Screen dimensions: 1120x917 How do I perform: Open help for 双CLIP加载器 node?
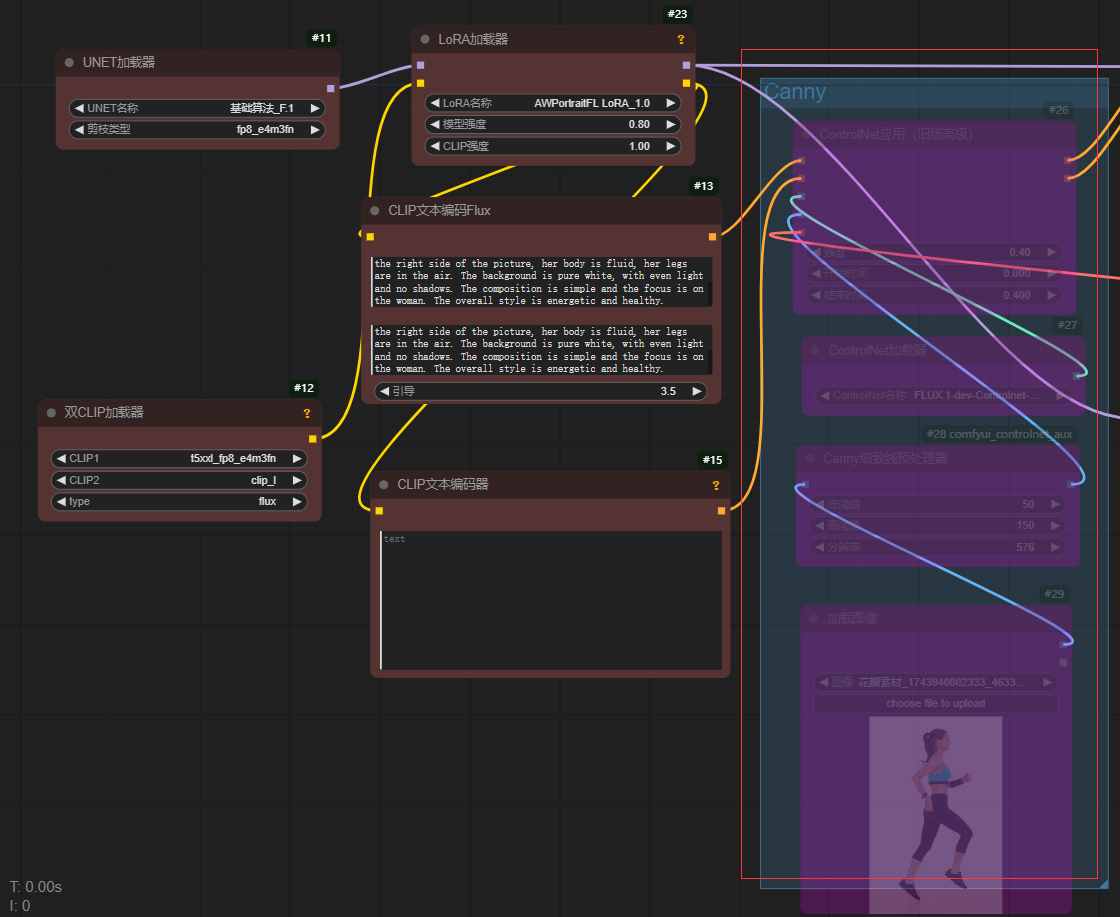(306, 414)
